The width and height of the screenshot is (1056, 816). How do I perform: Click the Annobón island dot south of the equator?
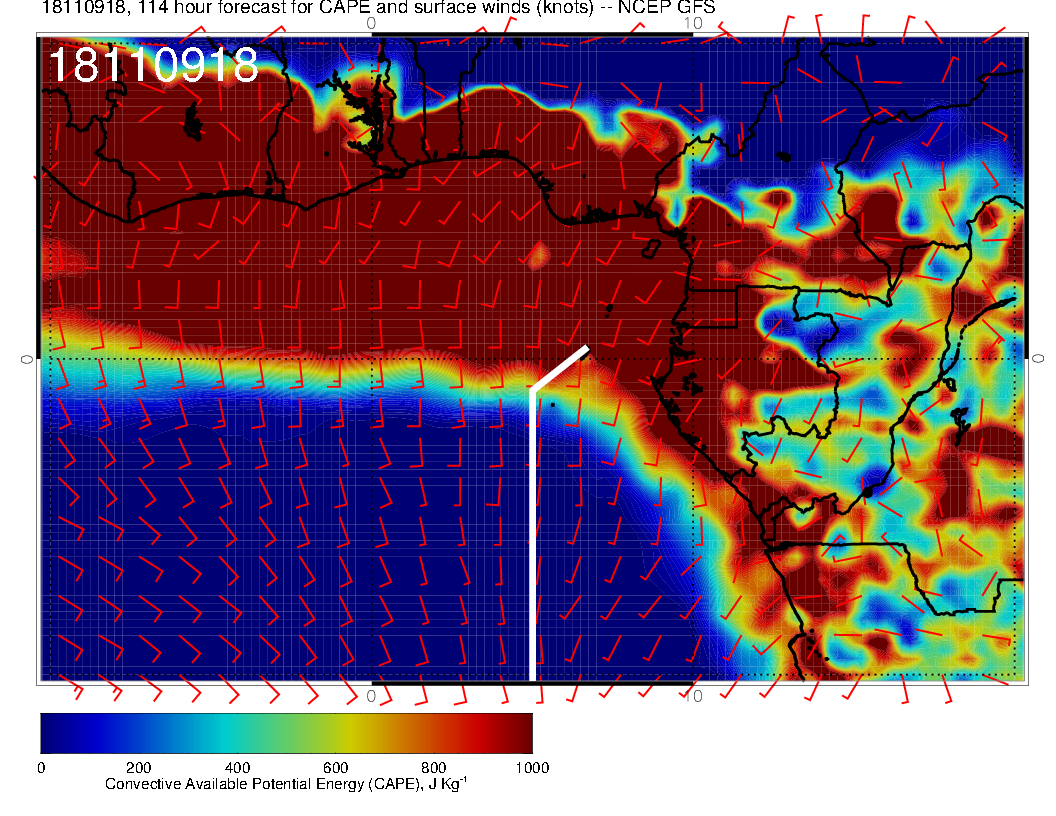[x=553, y=405]
